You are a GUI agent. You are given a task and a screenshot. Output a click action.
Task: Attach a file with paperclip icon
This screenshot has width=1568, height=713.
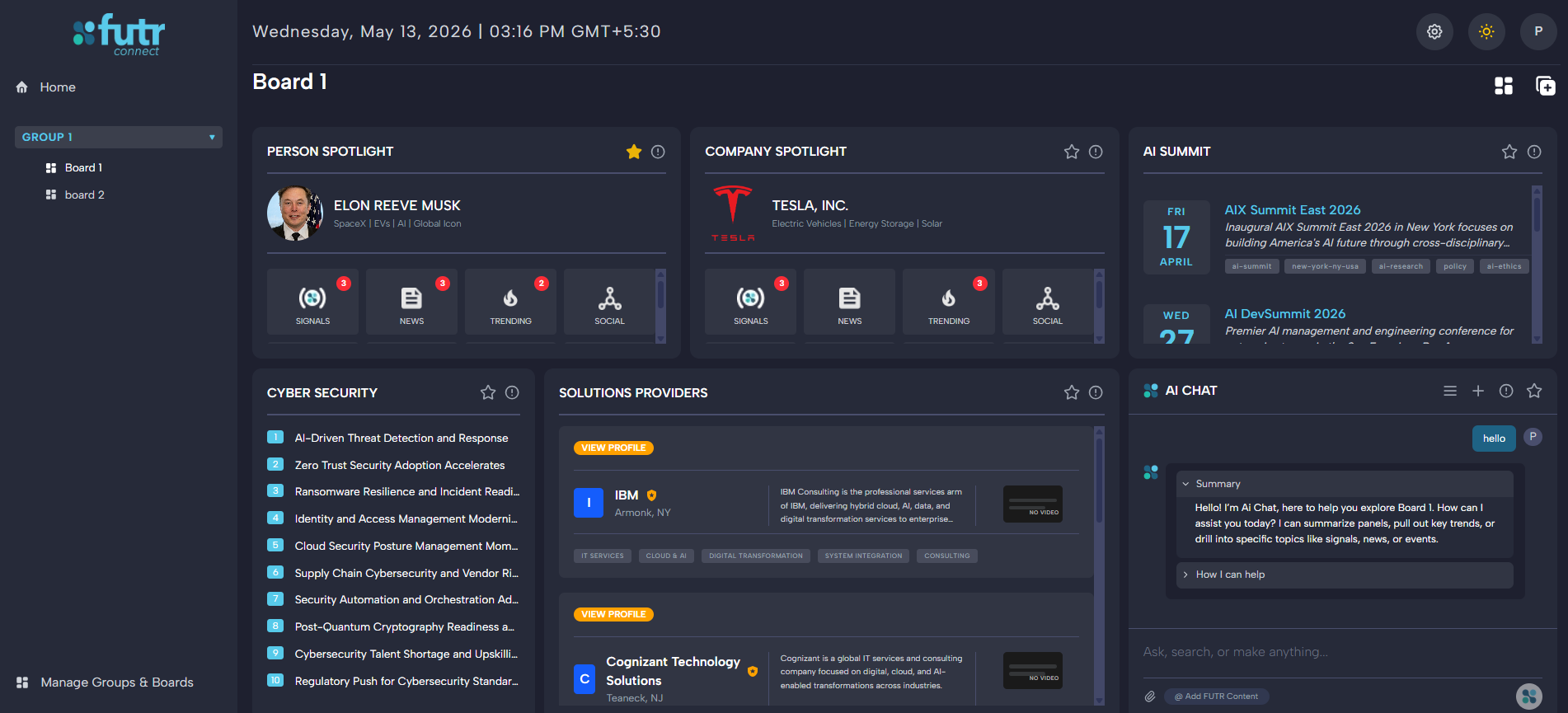click(1150, 697)
